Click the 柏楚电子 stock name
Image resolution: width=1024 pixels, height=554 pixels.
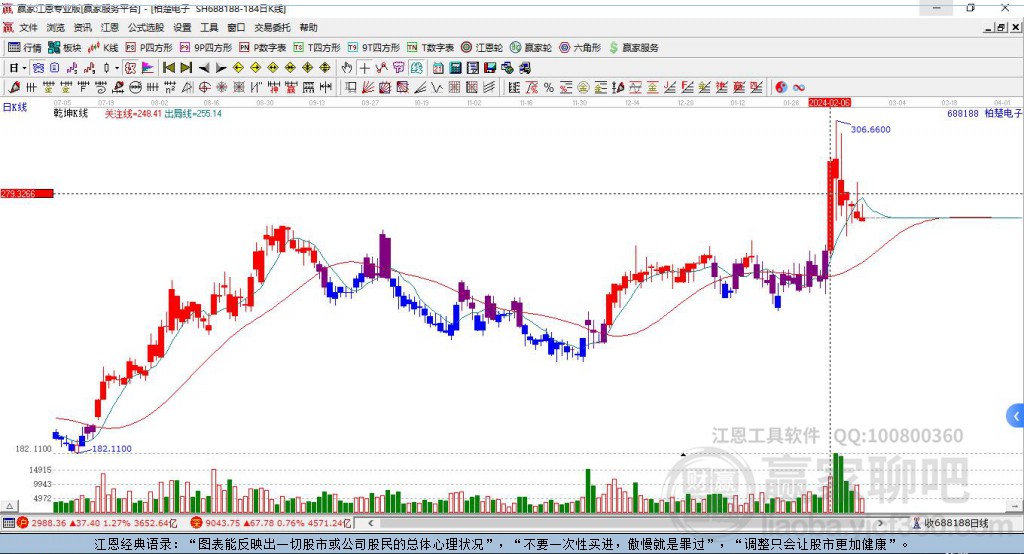click(x=1003, y=113)
